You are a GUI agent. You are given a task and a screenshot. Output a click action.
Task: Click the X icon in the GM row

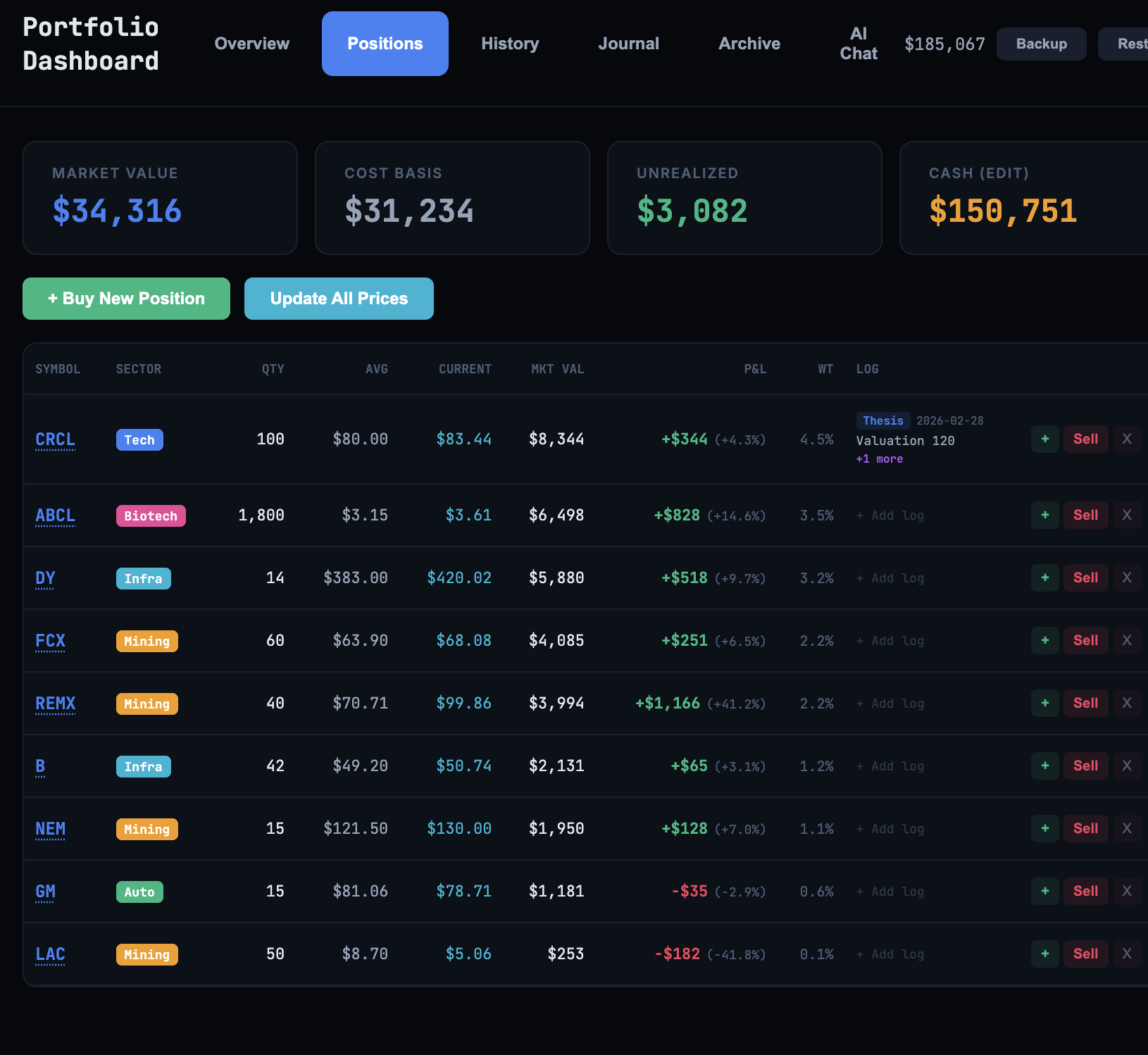click(1126, 891)
